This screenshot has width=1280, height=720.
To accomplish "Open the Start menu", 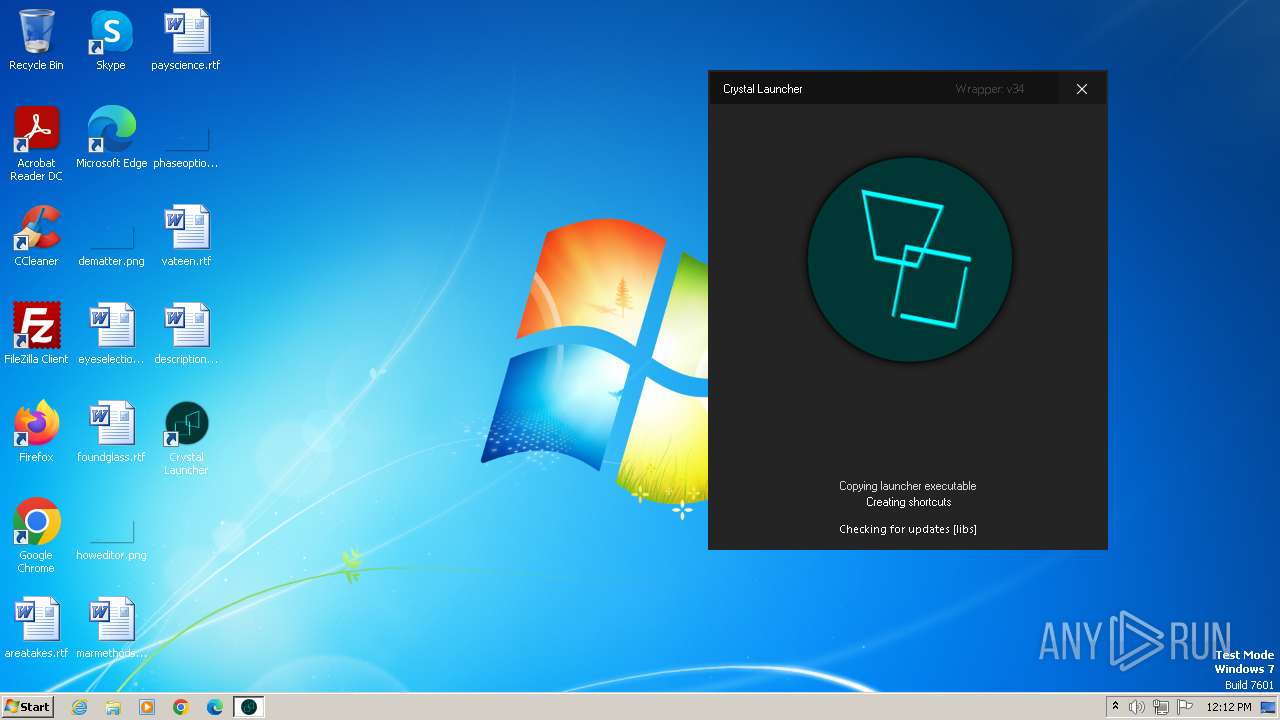I will [28, 707].
